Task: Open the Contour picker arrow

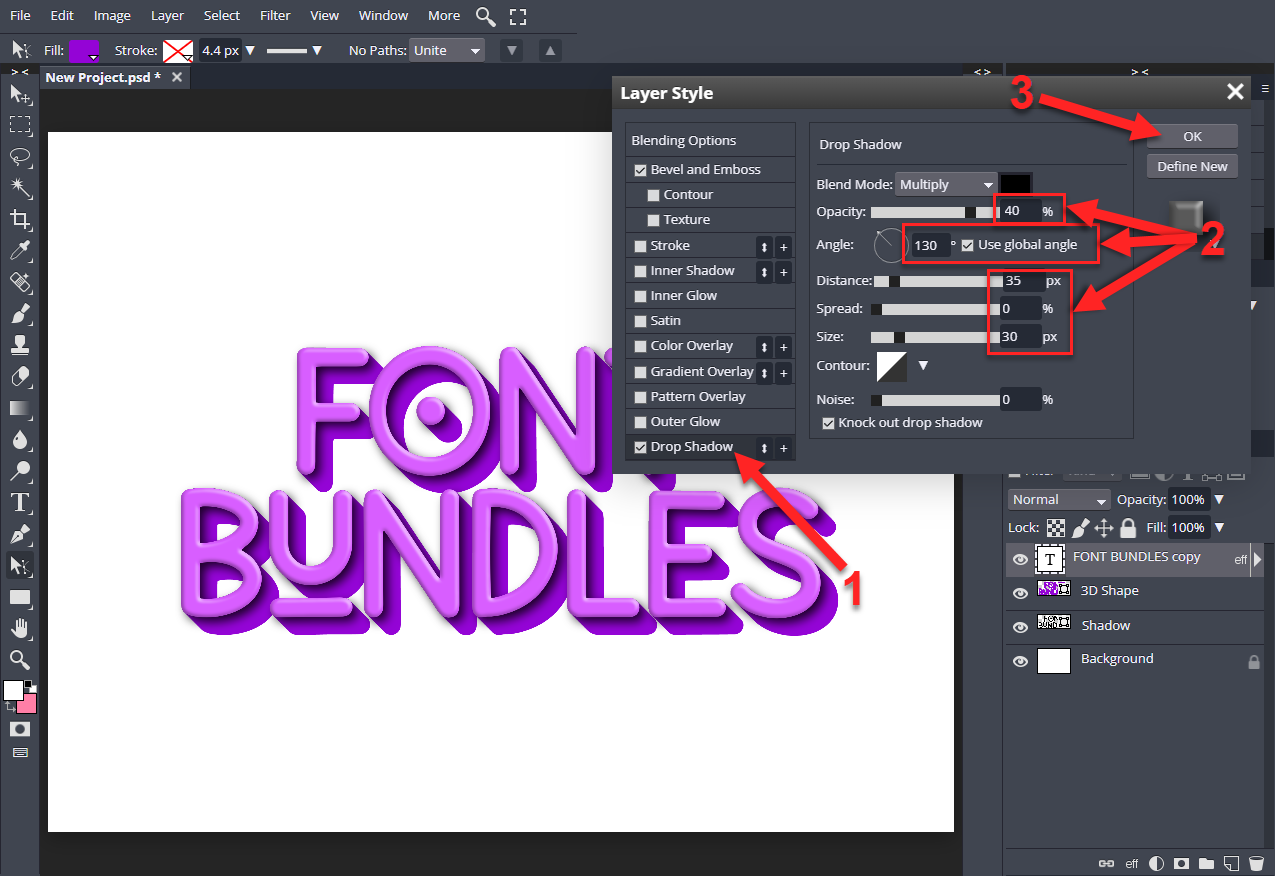Action: (923, 366)
